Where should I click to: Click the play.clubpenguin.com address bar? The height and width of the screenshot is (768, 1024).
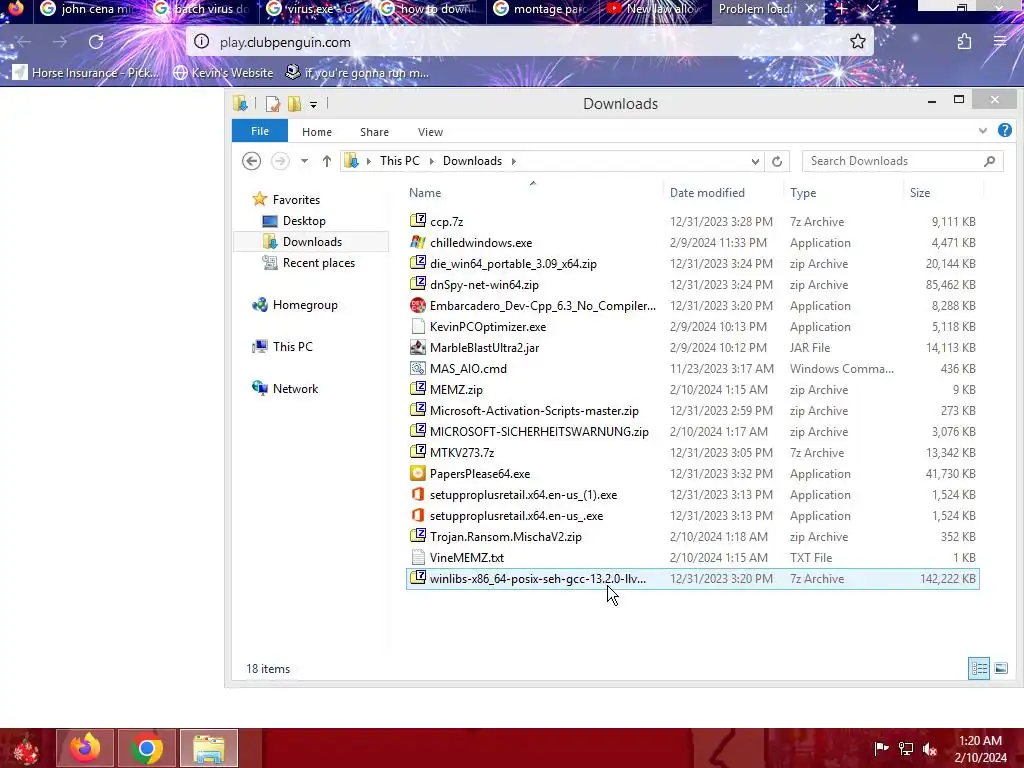click(529, 42)
